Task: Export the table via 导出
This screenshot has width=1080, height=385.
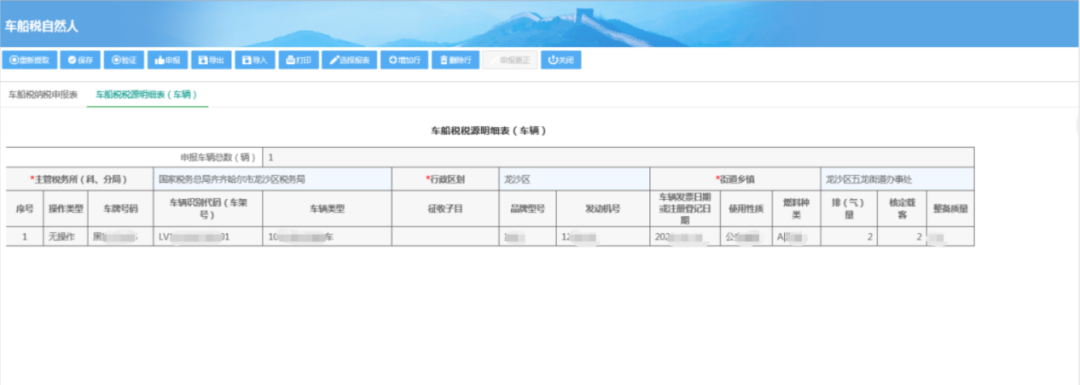Action: 211,60
